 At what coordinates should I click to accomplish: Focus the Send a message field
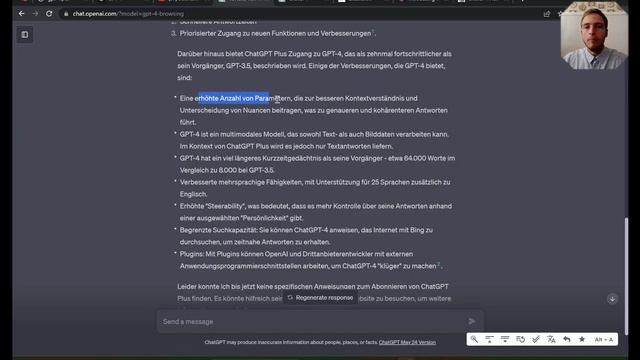pos(312,322)
